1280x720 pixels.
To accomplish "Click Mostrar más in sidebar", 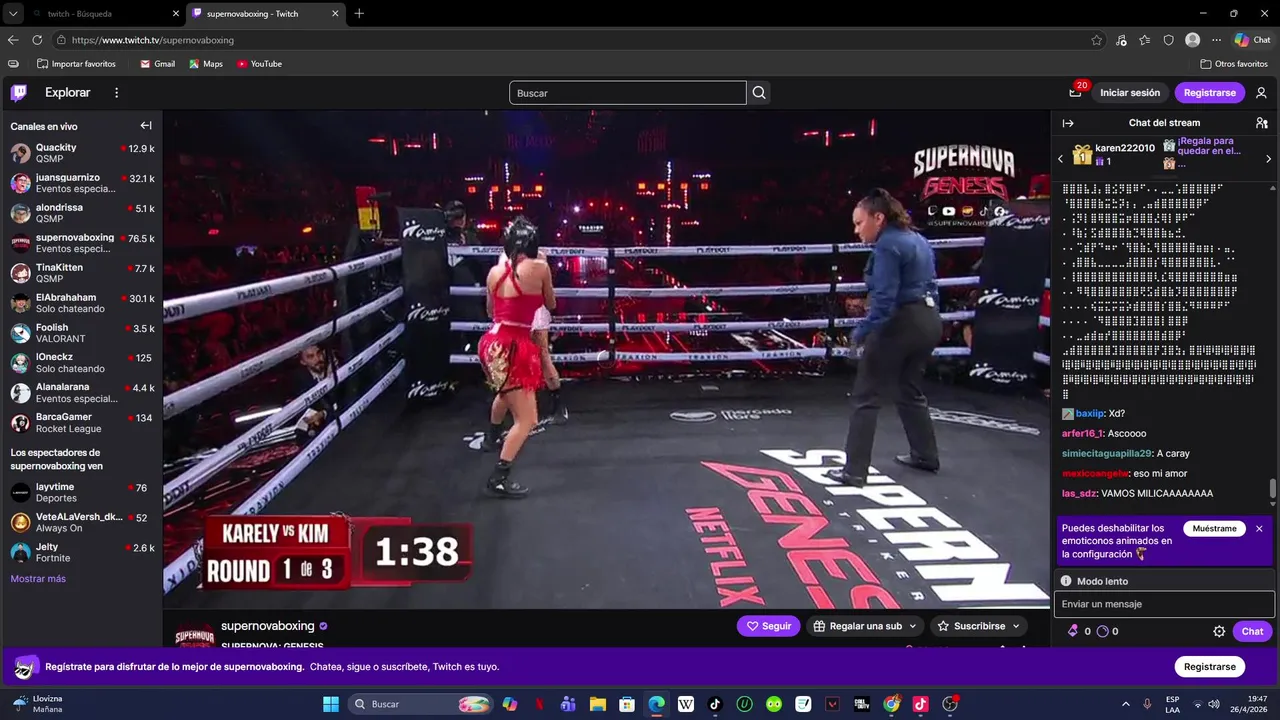I will coord(38,579).
